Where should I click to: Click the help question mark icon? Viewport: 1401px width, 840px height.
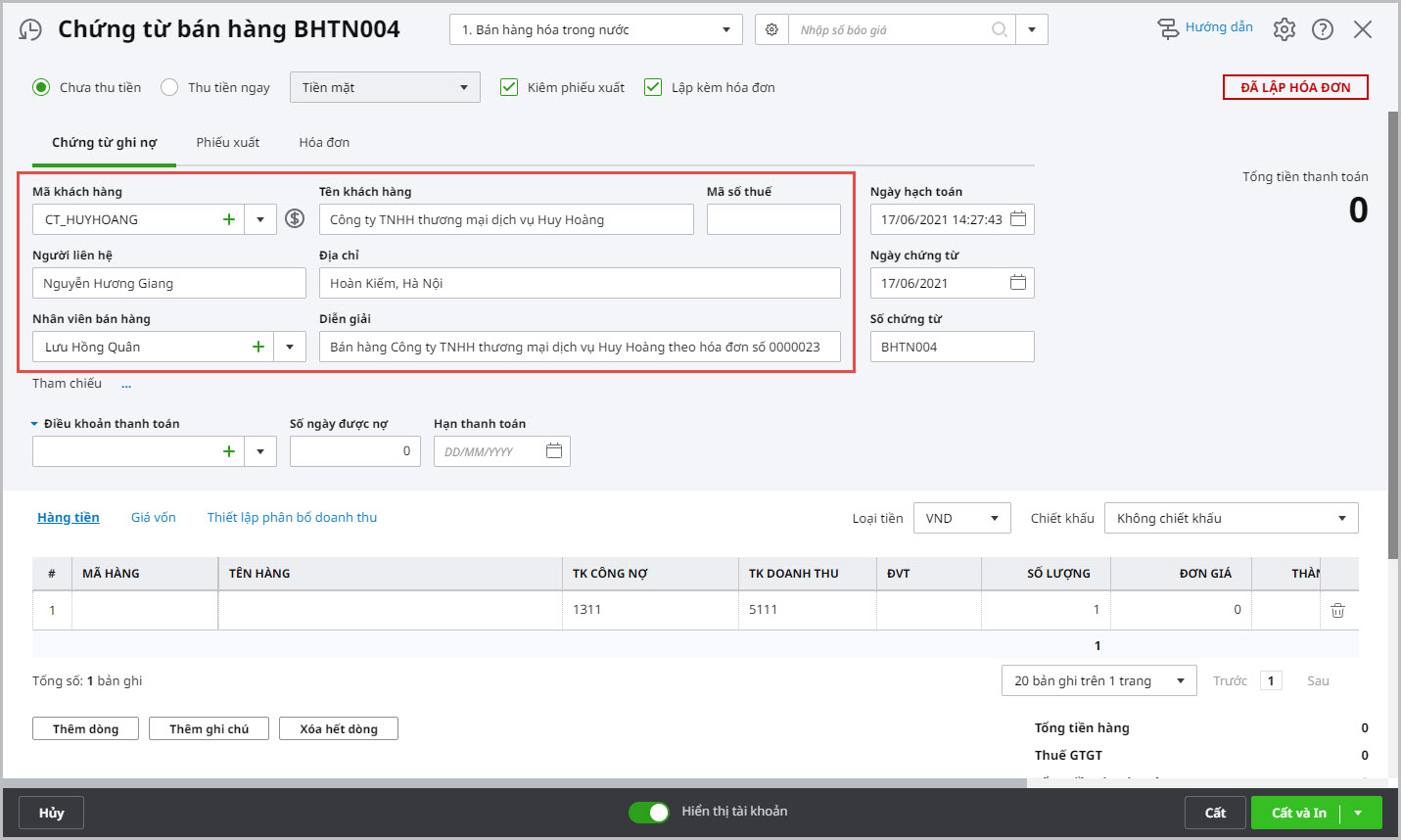click(1323, 29)
